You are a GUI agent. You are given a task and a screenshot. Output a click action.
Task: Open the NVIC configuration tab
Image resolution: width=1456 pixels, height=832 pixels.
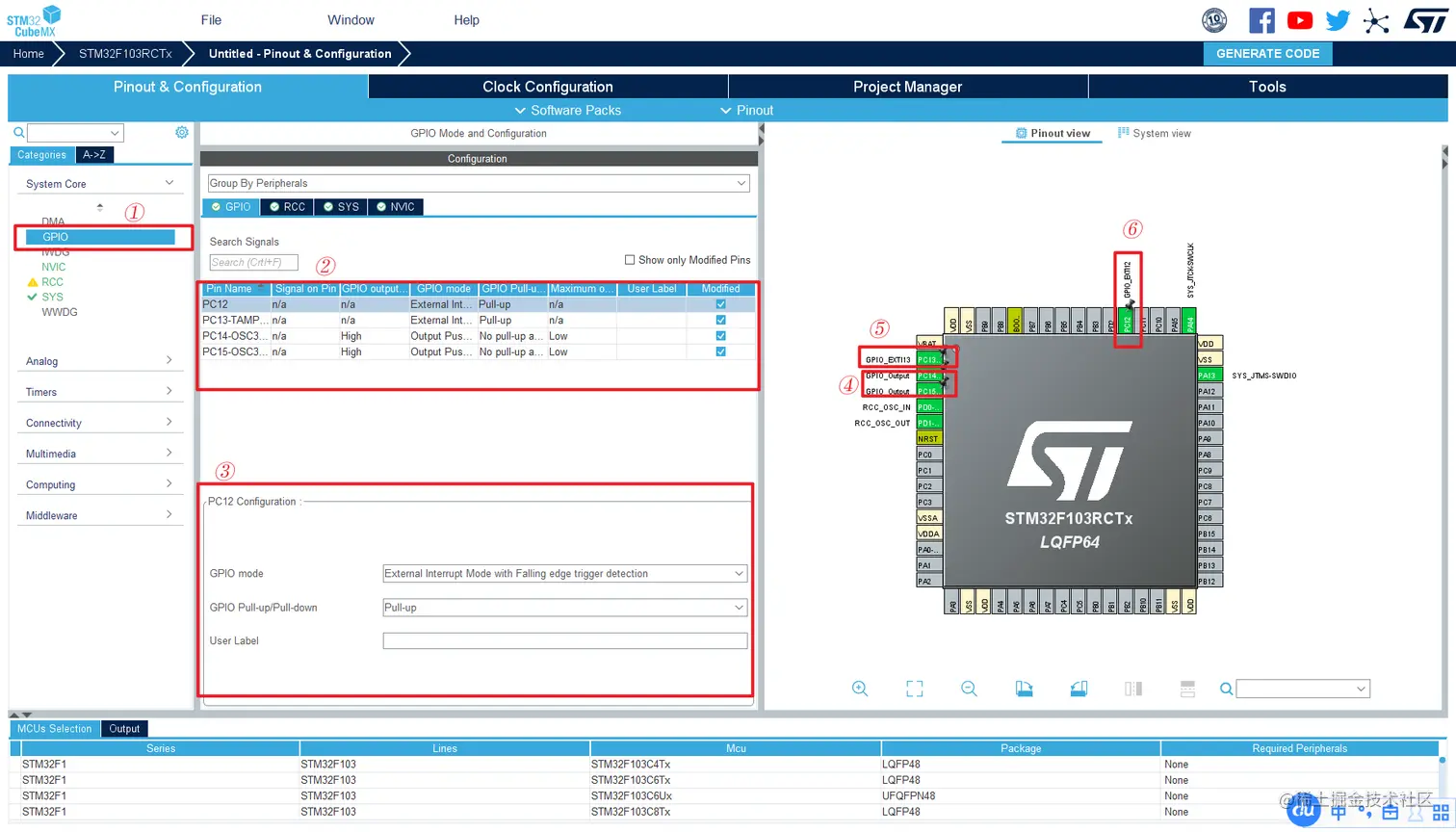tap(395, 207)
